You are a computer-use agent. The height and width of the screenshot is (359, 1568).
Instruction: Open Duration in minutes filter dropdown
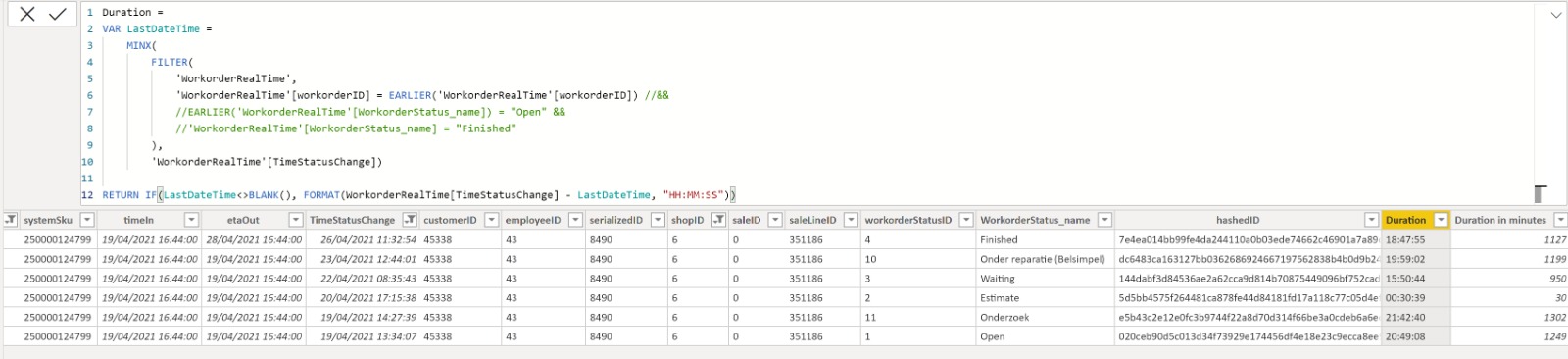click(x=1561, y=220)
